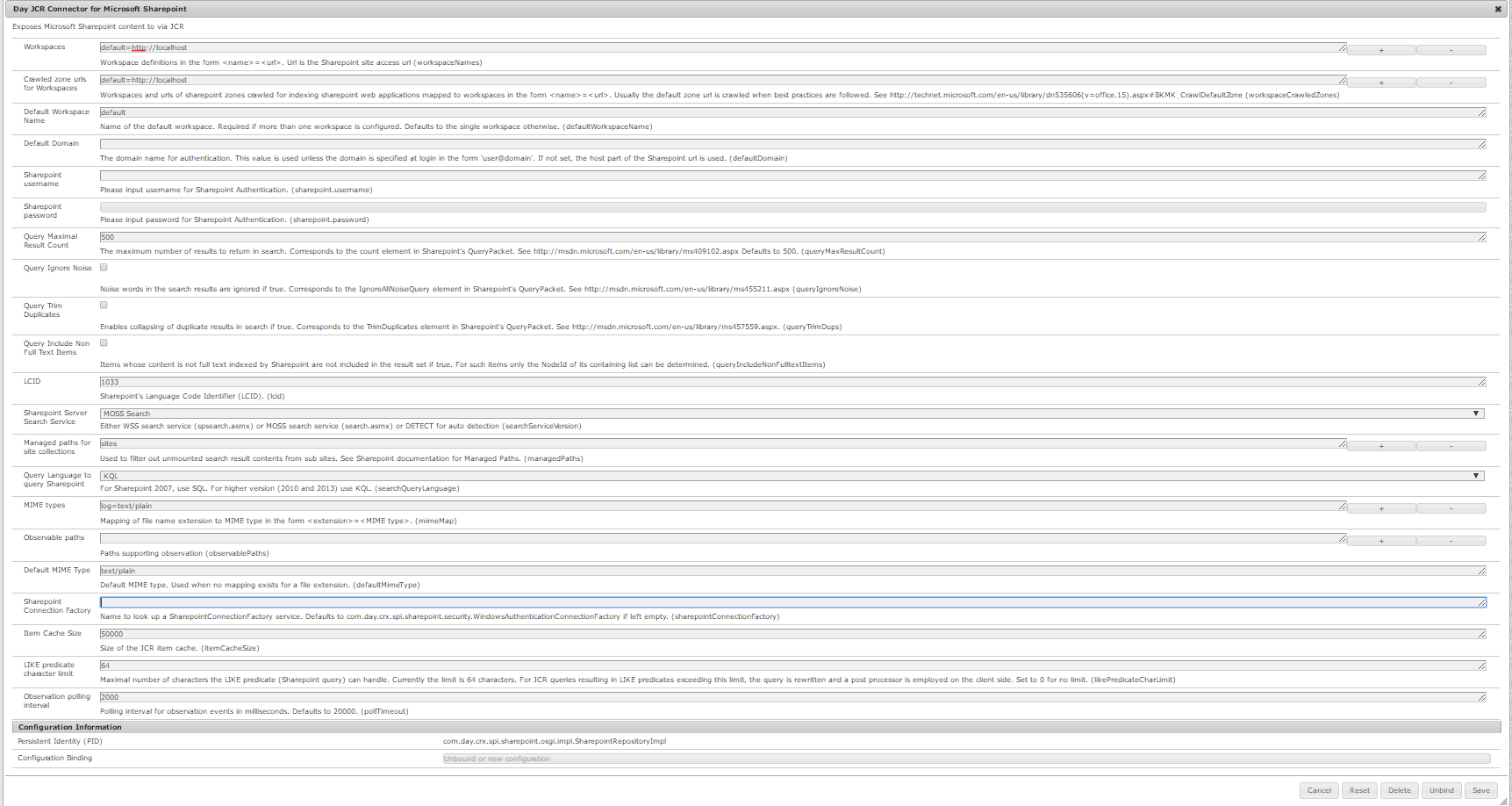Image resolution: width=1512 pixels, height=806 pixels.
Task: Remove the Crawled zone urls entry
Action: pos(1451,83)
